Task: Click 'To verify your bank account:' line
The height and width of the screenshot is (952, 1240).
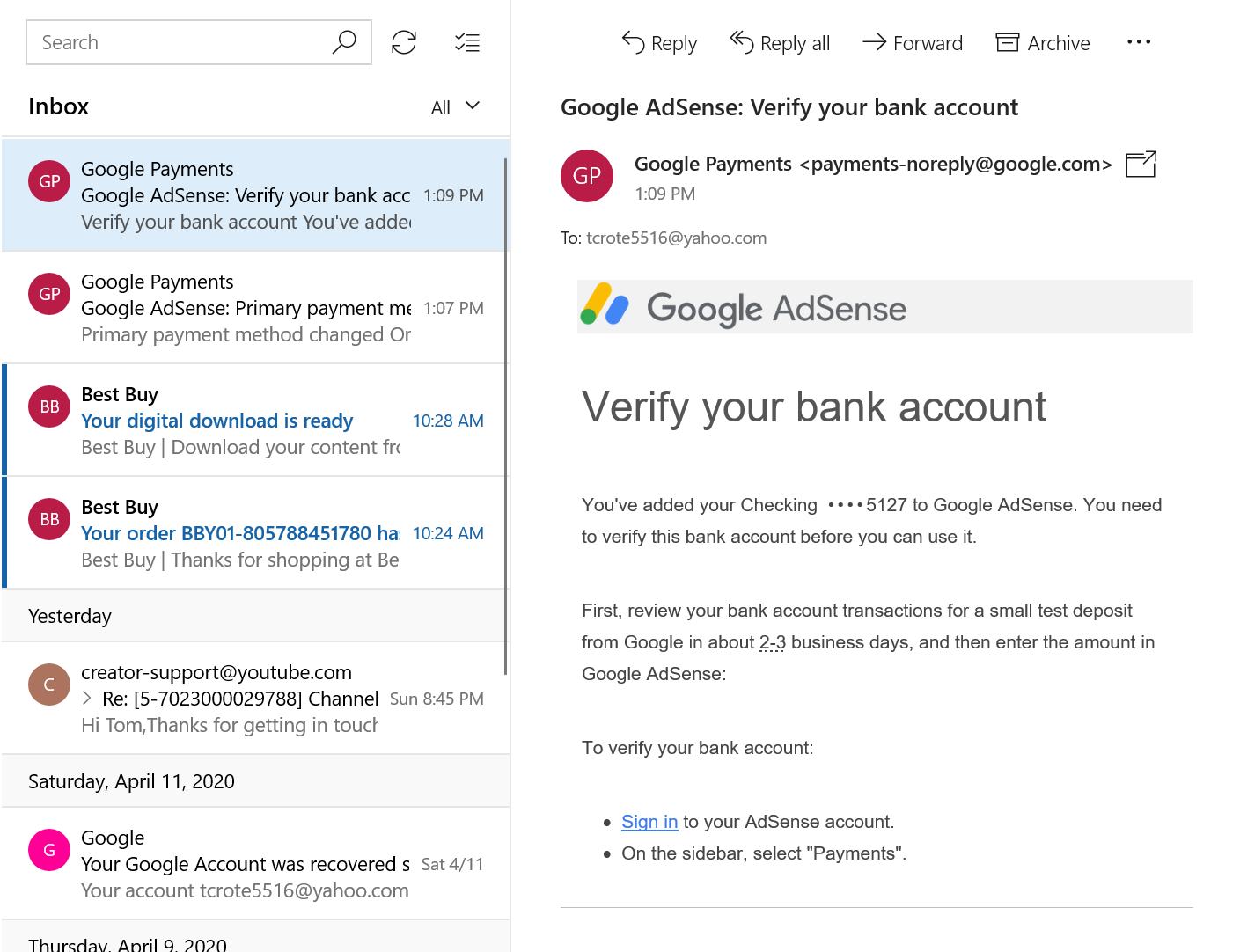Action: 698,748
